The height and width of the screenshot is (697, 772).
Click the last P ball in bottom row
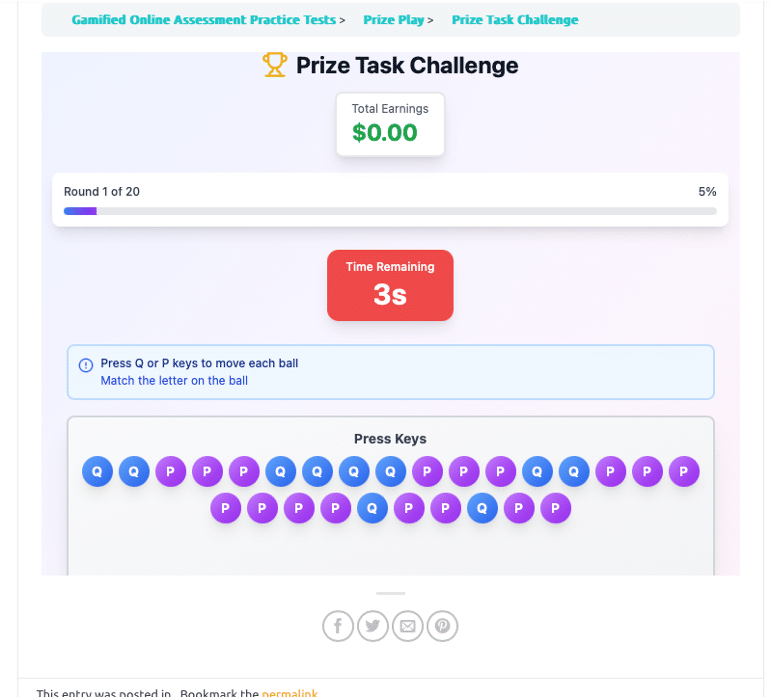555,509
